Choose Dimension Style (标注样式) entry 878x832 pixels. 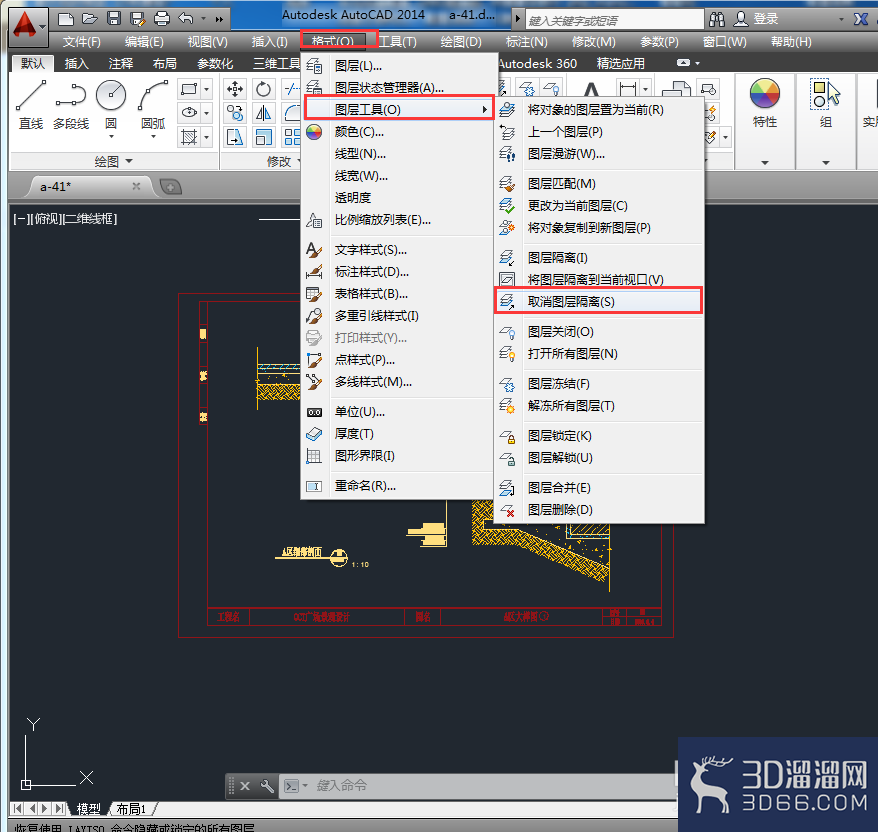(399, 272)
